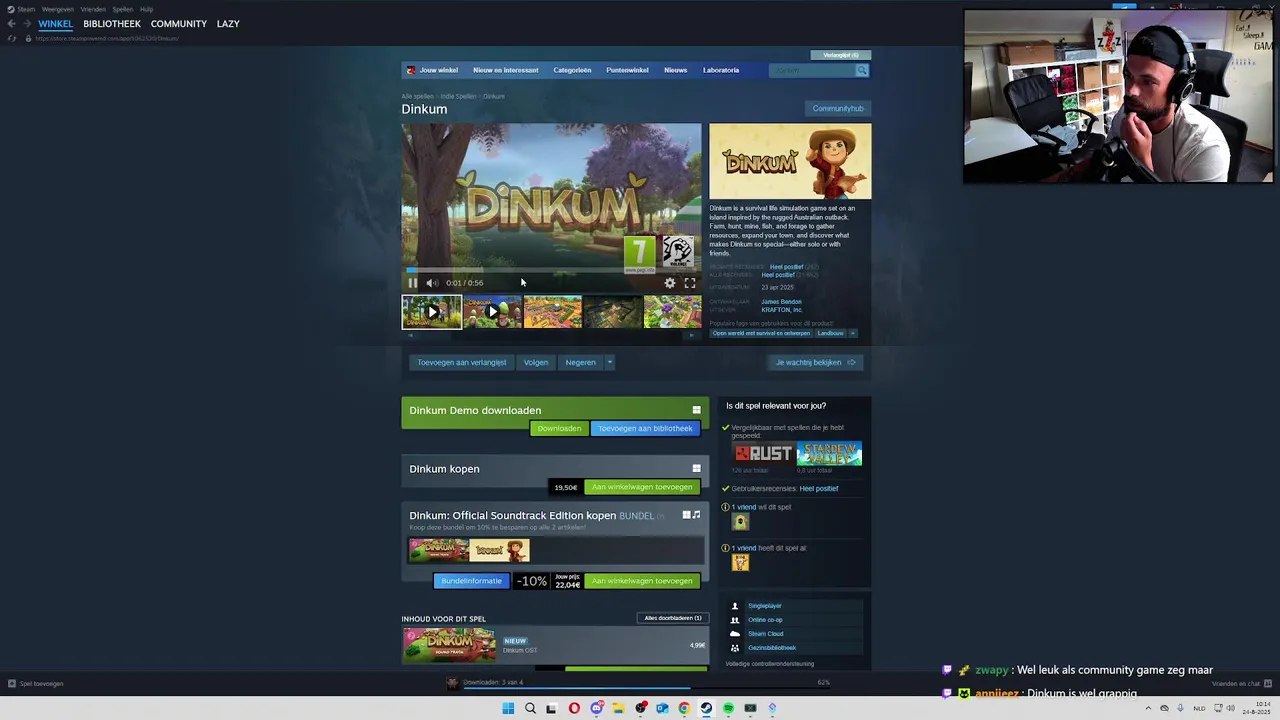Pause the Dinkum trailer video
The width and height of the screenshot is (1280, 720).
coord(412,283)
